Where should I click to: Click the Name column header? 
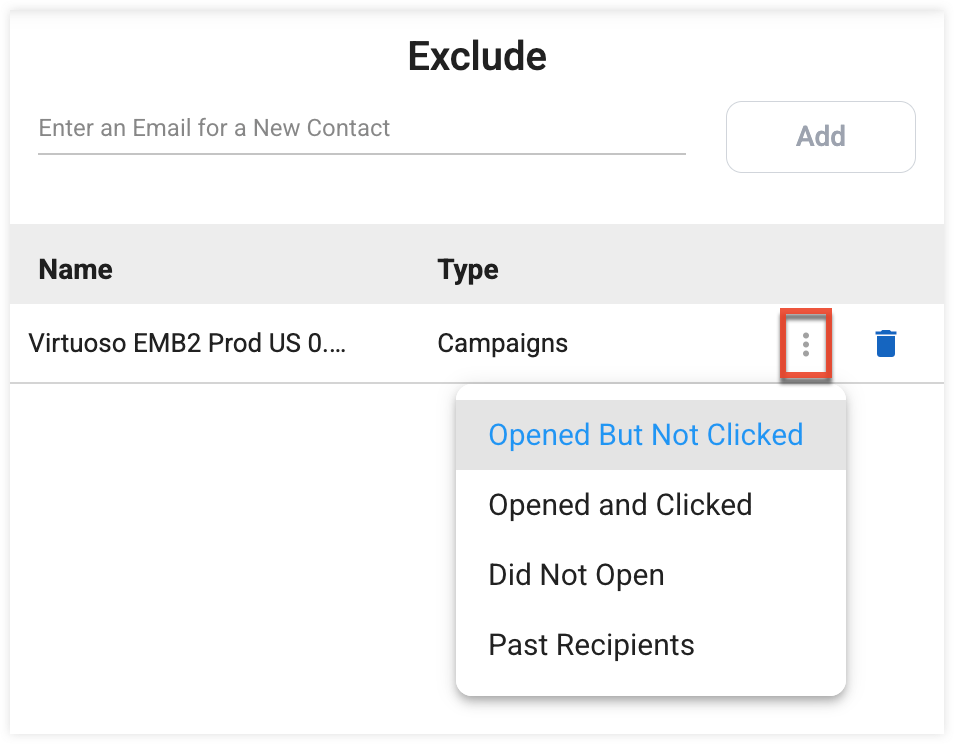(75, 269)
